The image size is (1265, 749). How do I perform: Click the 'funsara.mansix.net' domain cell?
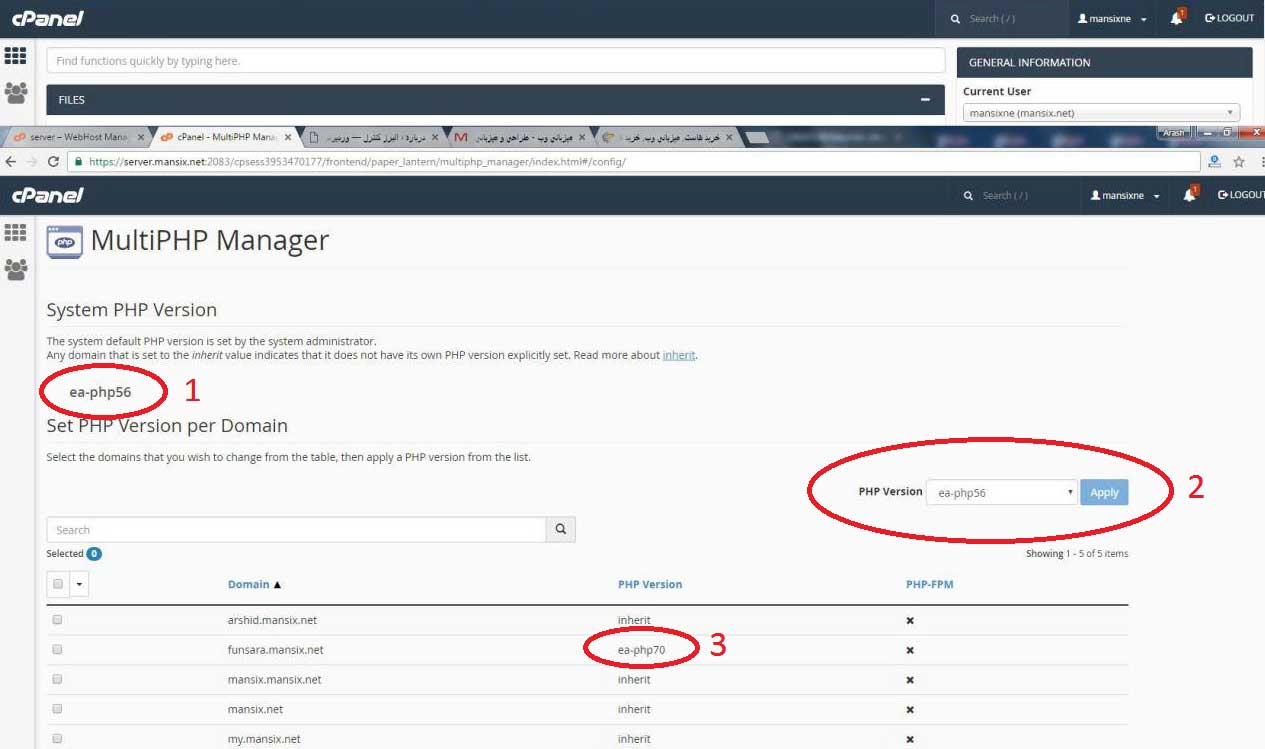click(x=275, y=650)
